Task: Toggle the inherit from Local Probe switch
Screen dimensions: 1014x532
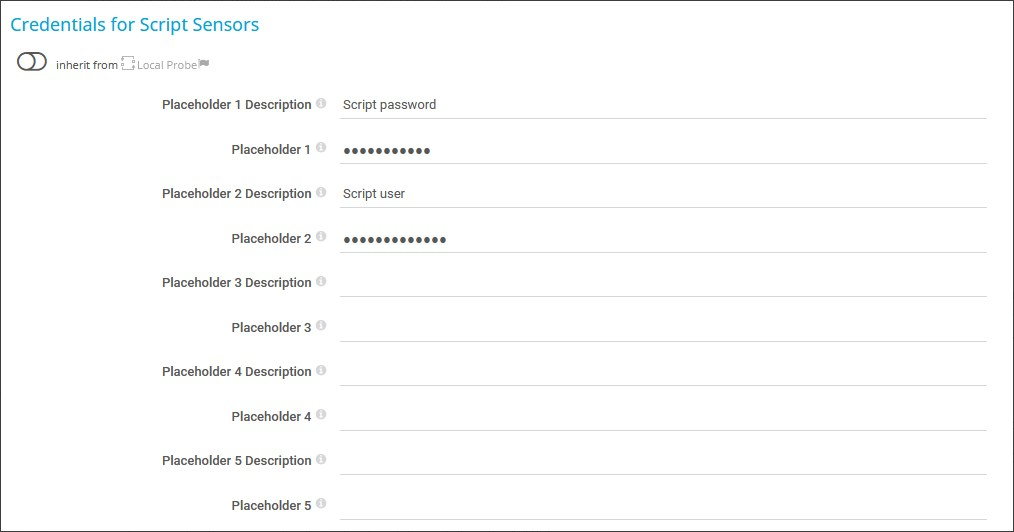Action: 32,62
